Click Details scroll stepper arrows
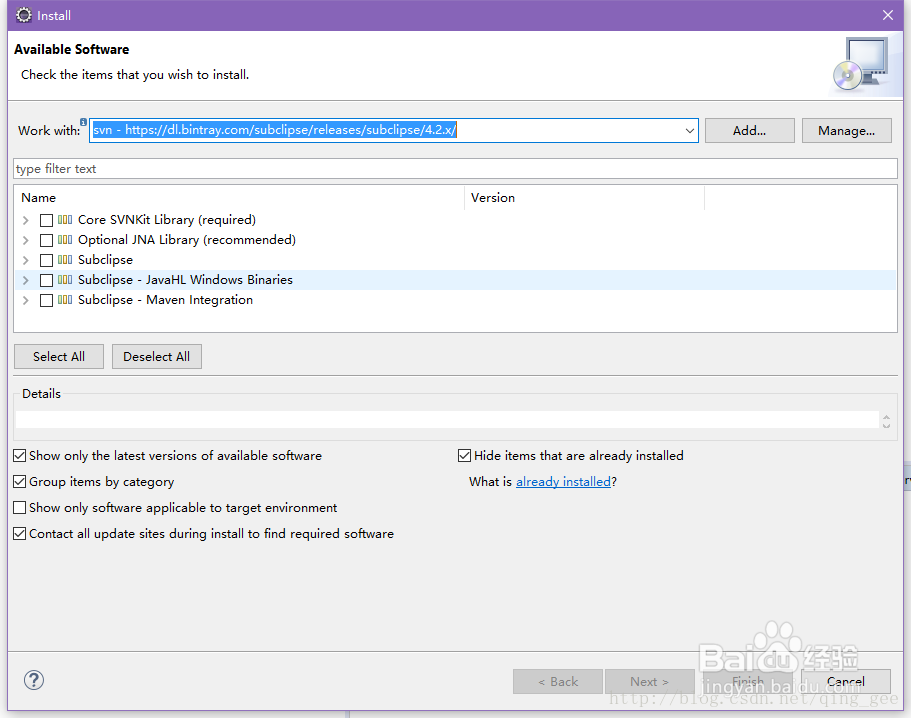 tap(886, 421)
